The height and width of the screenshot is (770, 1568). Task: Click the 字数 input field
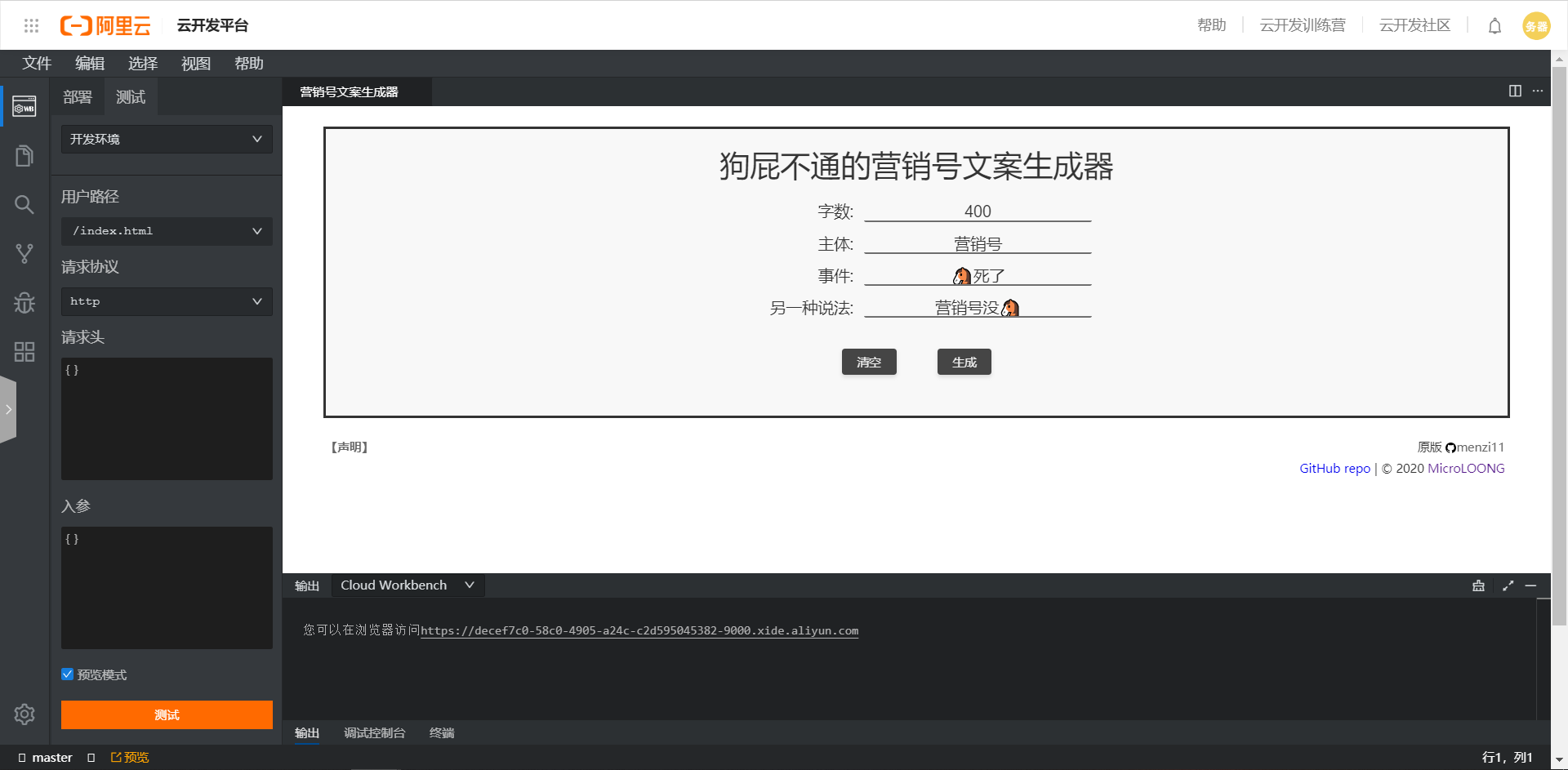(977, 211)
